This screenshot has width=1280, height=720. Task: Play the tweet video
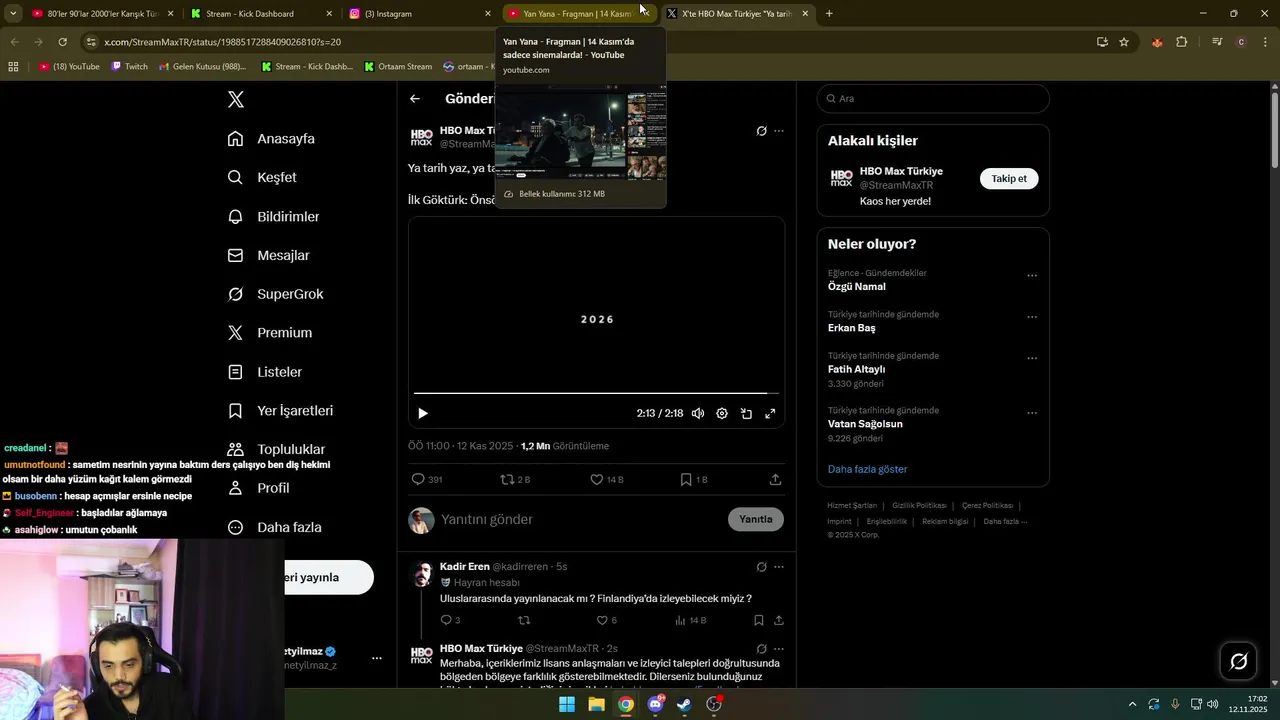tap(423, 413)
